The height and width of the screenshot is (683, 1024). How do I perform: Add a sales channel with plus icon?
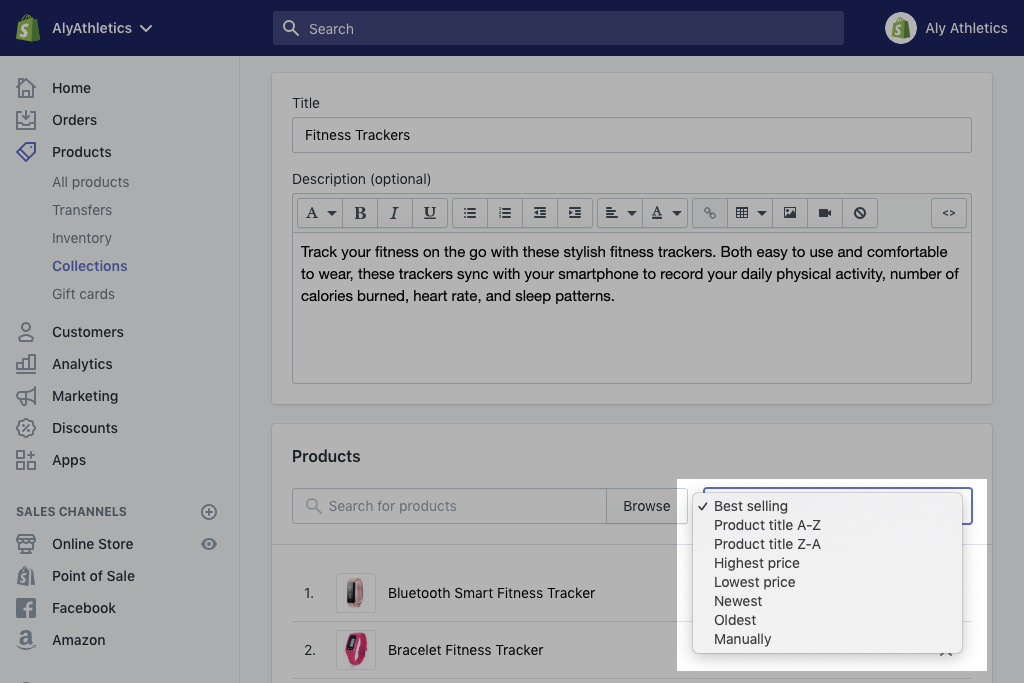209,512
